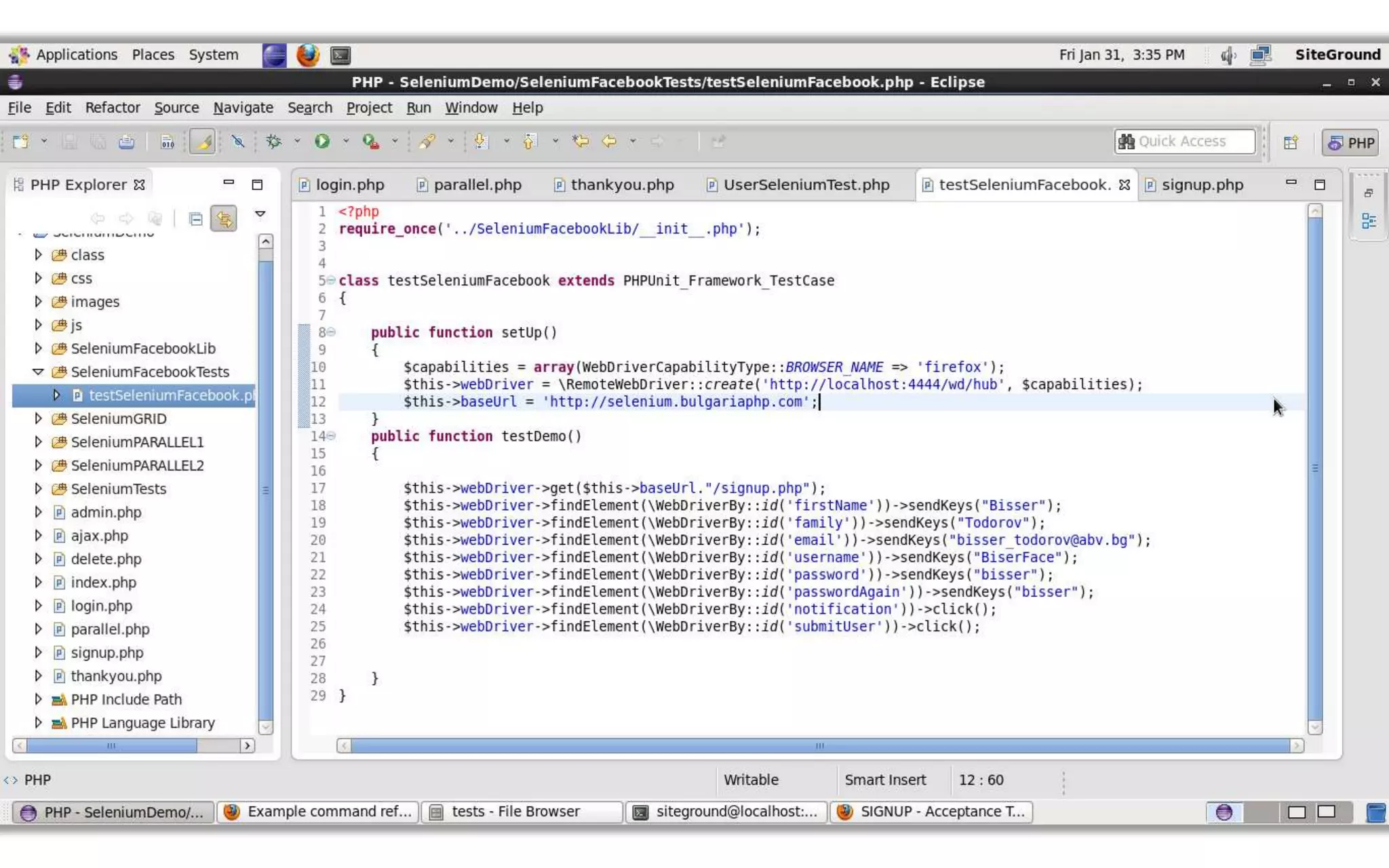Toggle Mark Occurrences highlighter button
The width and height of the screenshot is (1389, 868).
point(202,141)
